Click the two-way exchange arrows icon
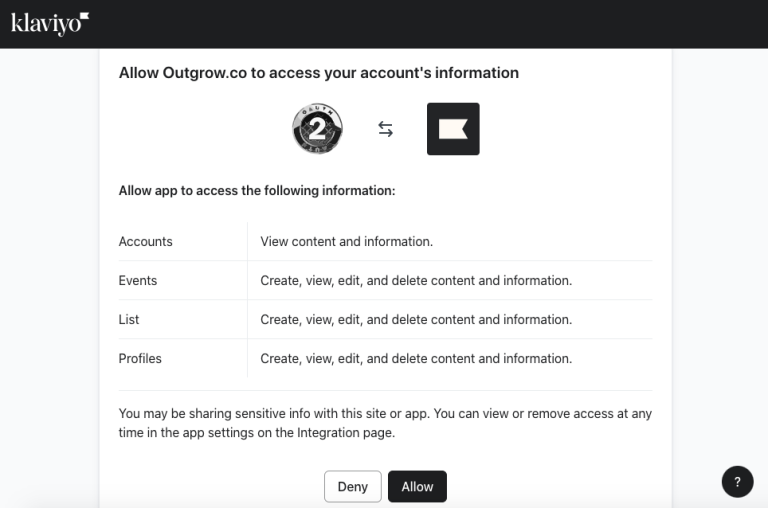 click(x=385, y=129)
